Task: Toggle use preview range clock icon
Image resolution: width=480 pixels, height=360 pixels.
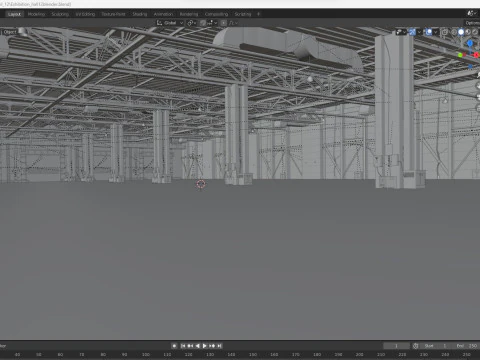Action: 416,346
